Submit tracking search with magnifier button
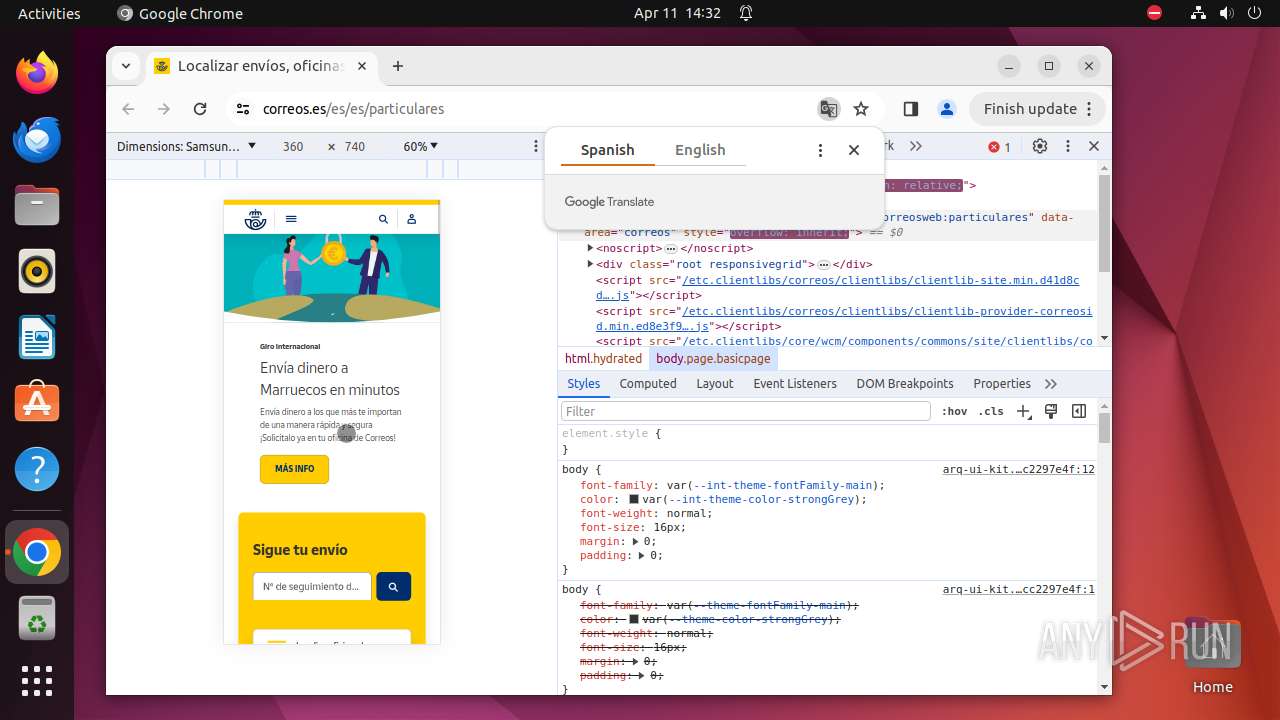 pyautogui.click(x=394, y=587)
